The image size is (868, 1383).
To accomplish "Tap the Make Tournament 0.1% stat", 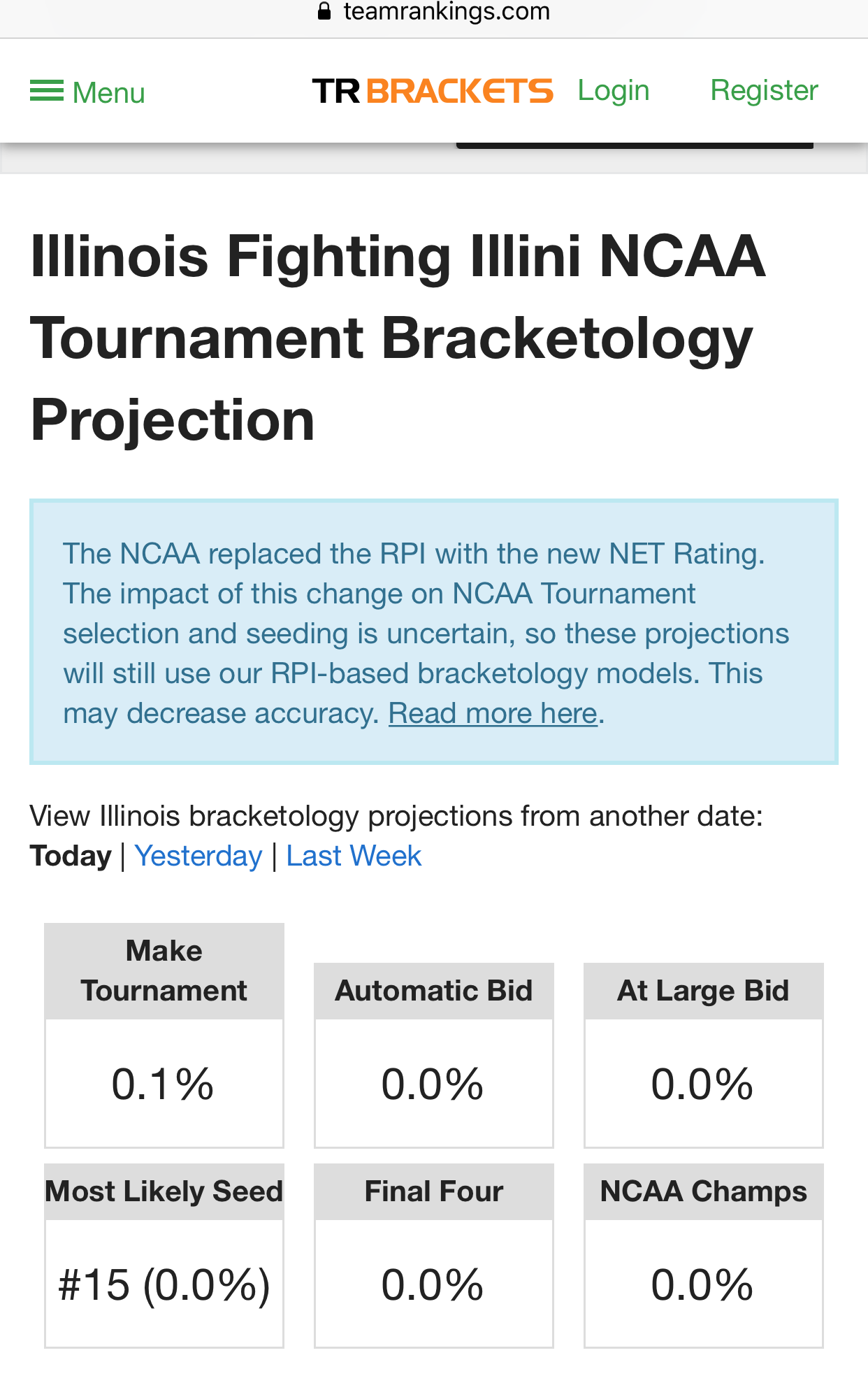I will click(164, 1084).
